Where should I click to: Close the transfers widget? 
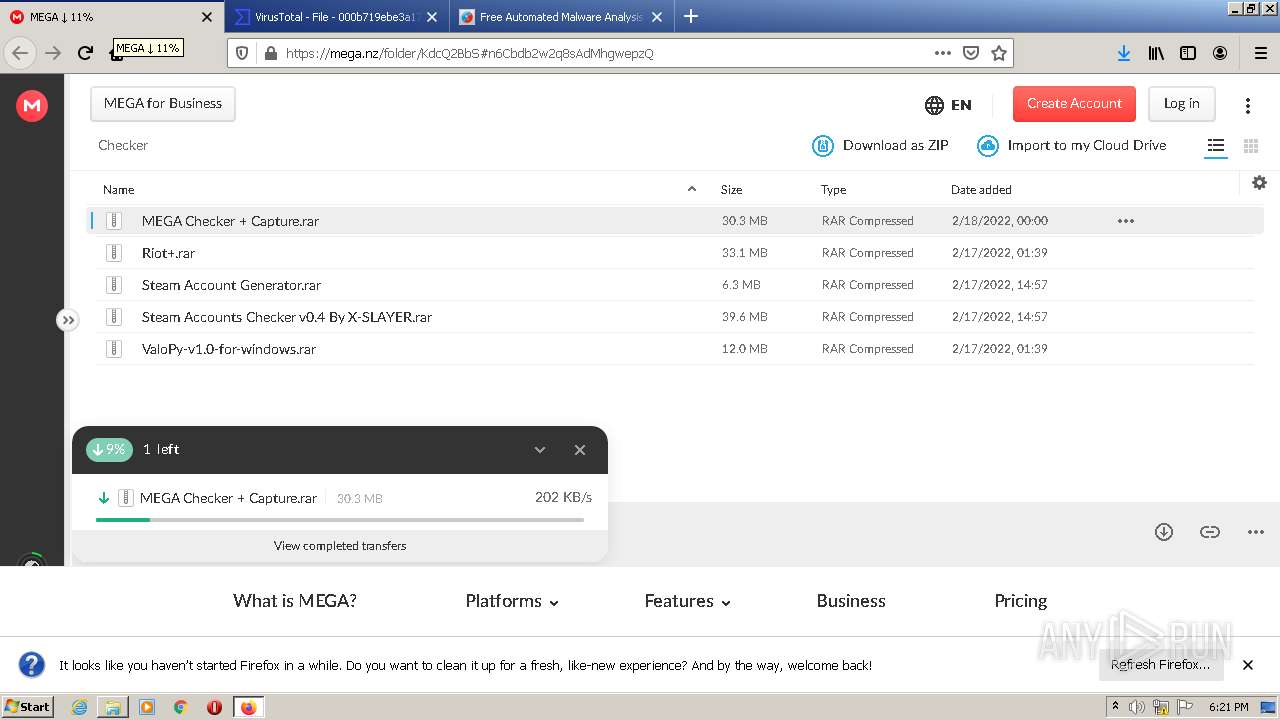pyautogui.click(x=580, y=450)
